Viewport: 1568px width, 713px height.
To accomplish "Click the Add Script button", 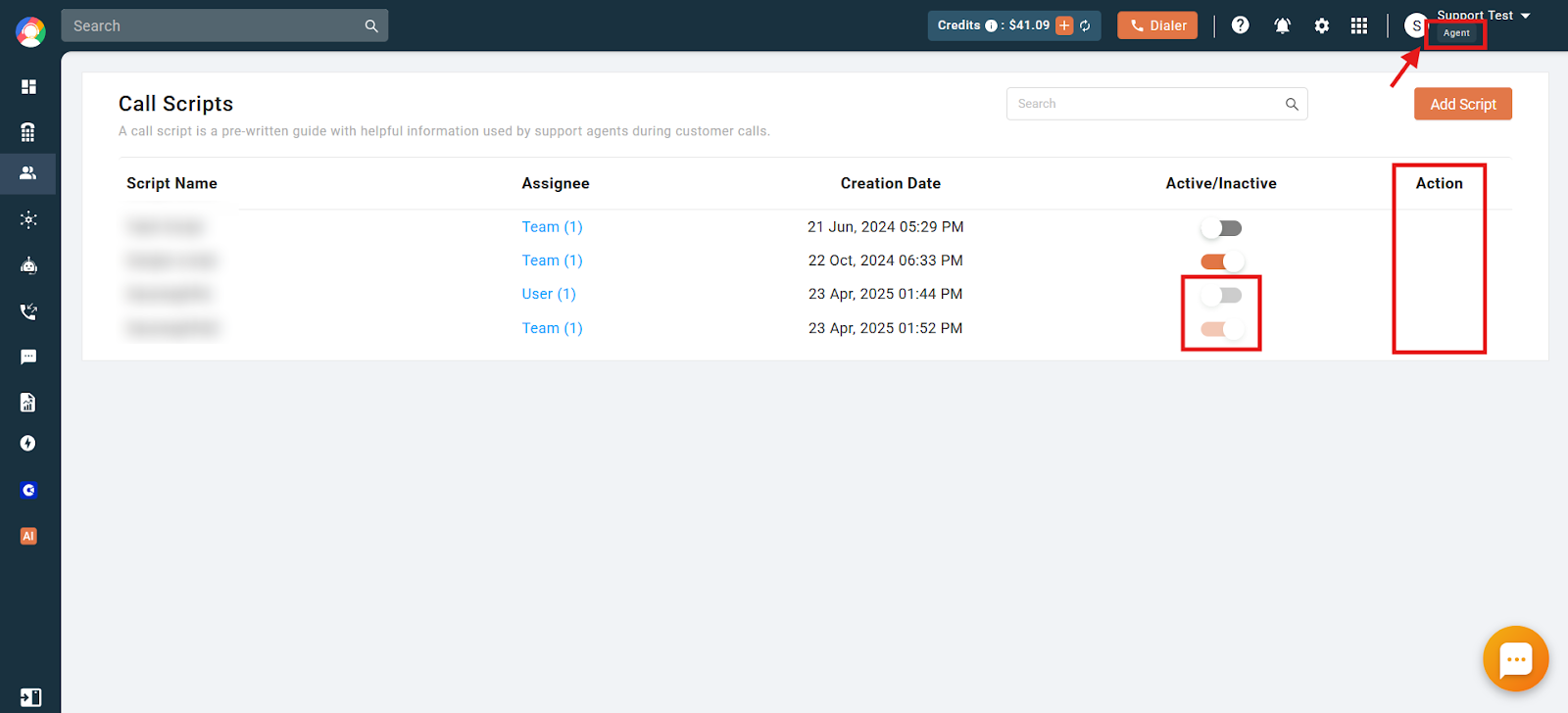I will point(1463,104).
